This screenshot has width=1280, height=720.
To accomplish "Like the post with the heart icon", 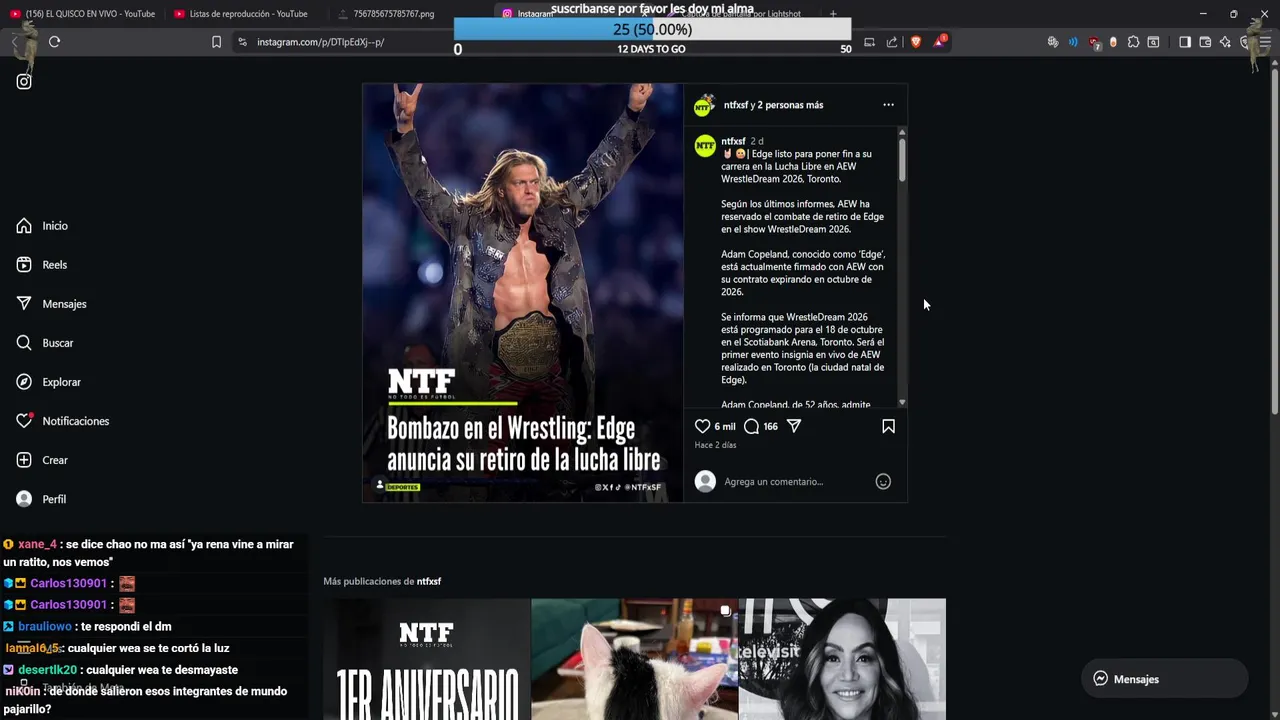I will click(702, 426).
